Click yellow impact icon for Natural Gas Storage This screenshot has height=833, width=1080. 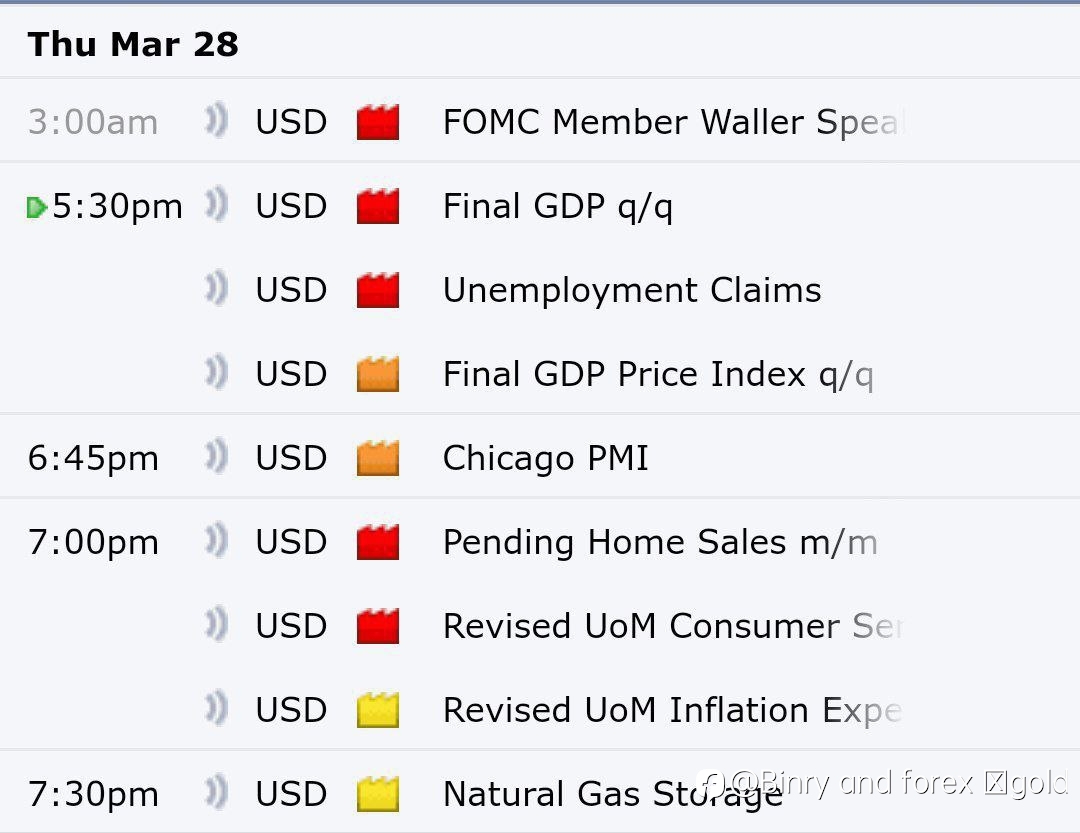pos(377,794)
